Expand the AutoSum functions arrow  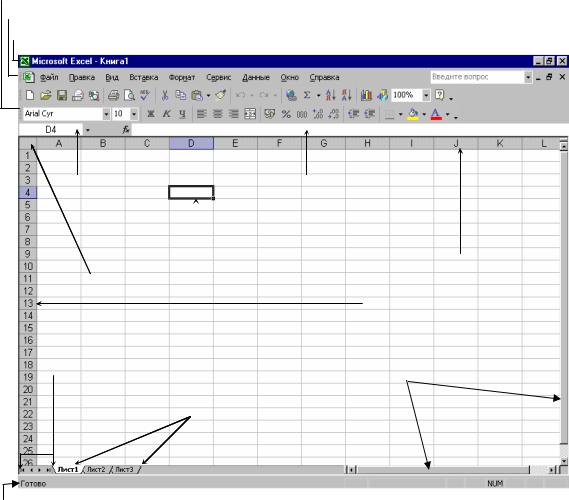318,95
